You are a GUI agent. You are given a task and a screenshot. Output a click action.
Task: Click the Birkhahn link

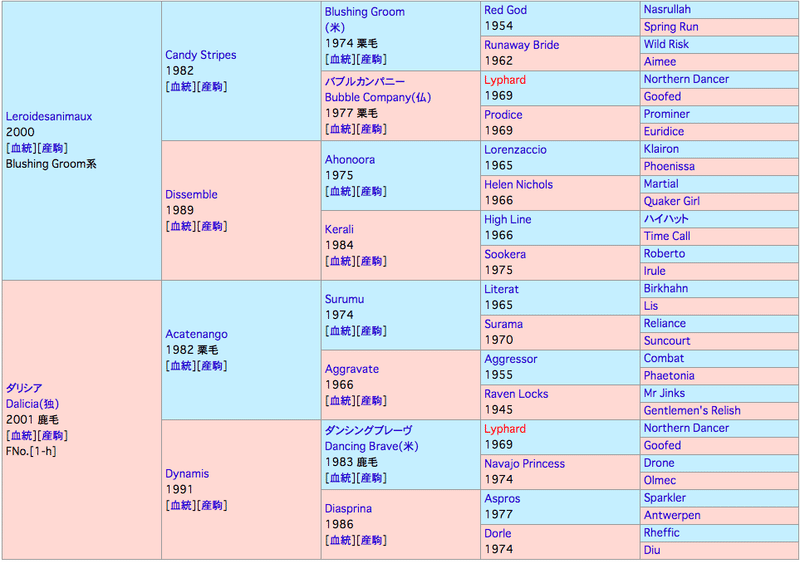pos(666,288)
